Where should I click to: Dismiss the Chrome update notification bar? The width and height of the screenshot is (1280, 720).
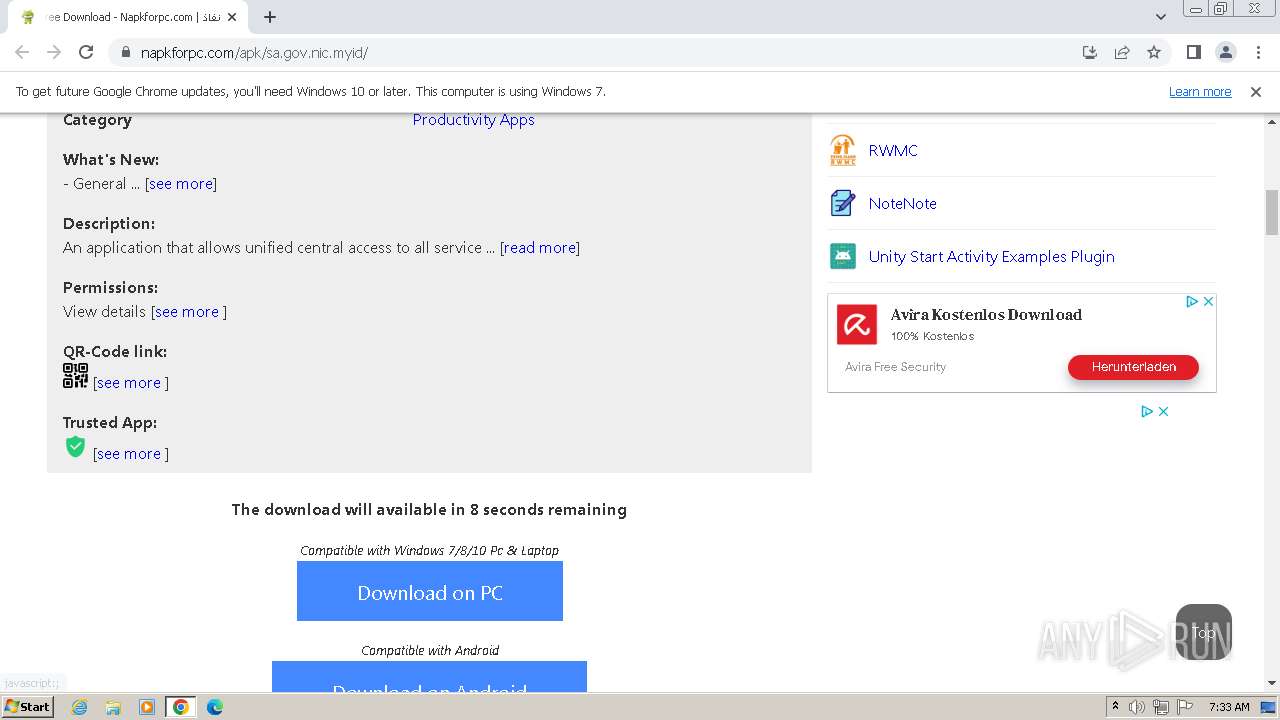(x=1256, y=91)
